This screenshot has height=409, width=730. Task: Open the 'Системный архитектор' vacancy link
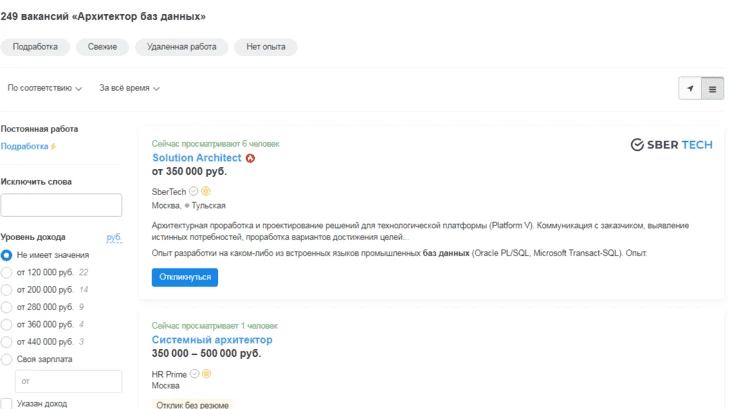point(212,340)
